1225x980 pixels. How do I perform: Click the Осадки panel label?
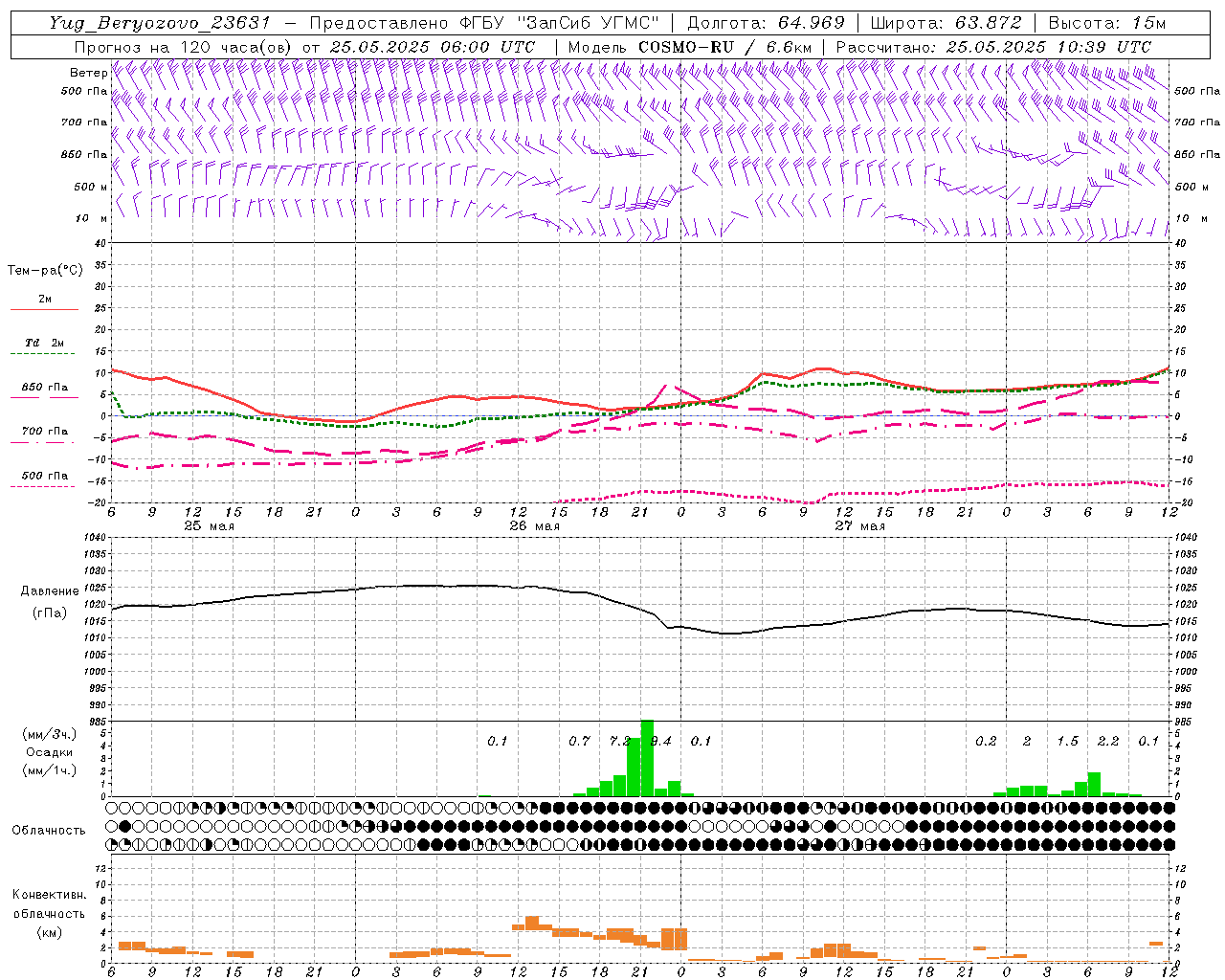(50, 753)
